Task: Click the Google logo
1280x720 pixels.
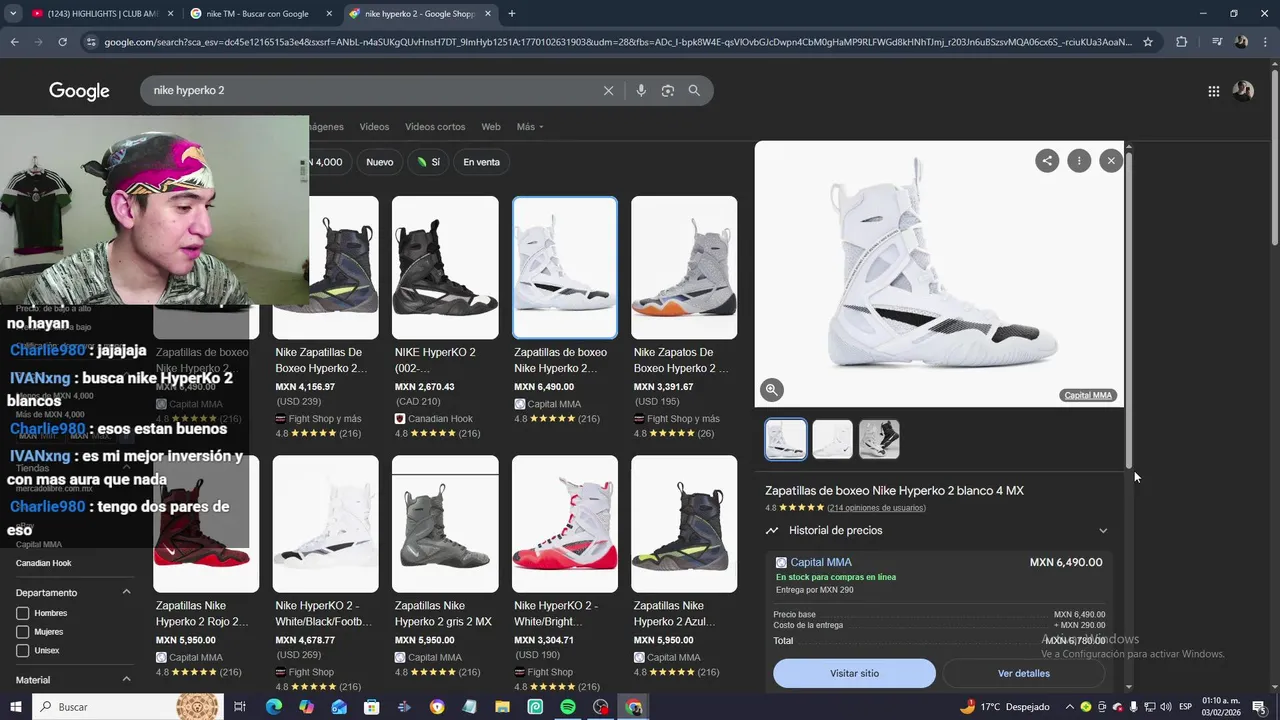Action: (79, 91)
